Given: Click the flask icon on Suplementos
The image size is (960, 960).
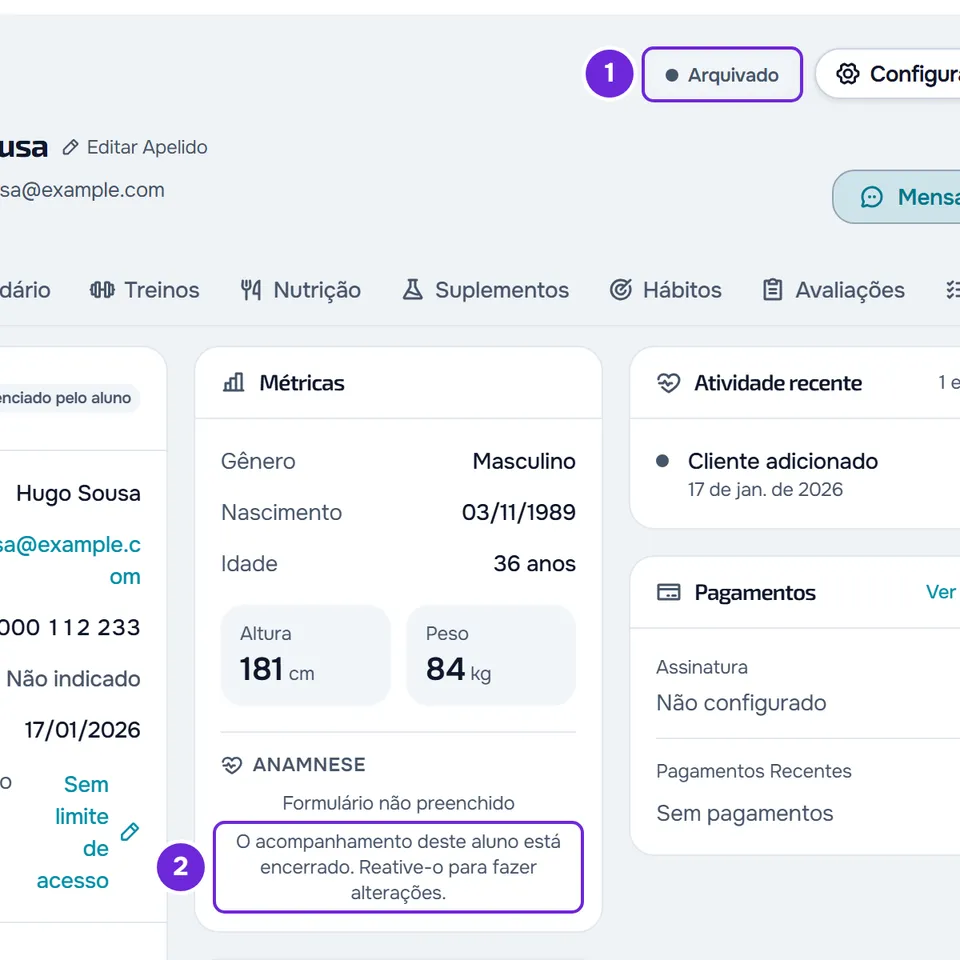Looking at the screenshot, I should (413, 290).
